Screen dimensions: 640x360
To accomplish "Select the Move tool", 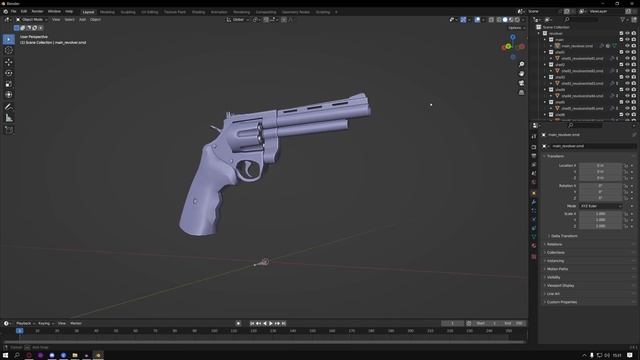I will point(9,62).
